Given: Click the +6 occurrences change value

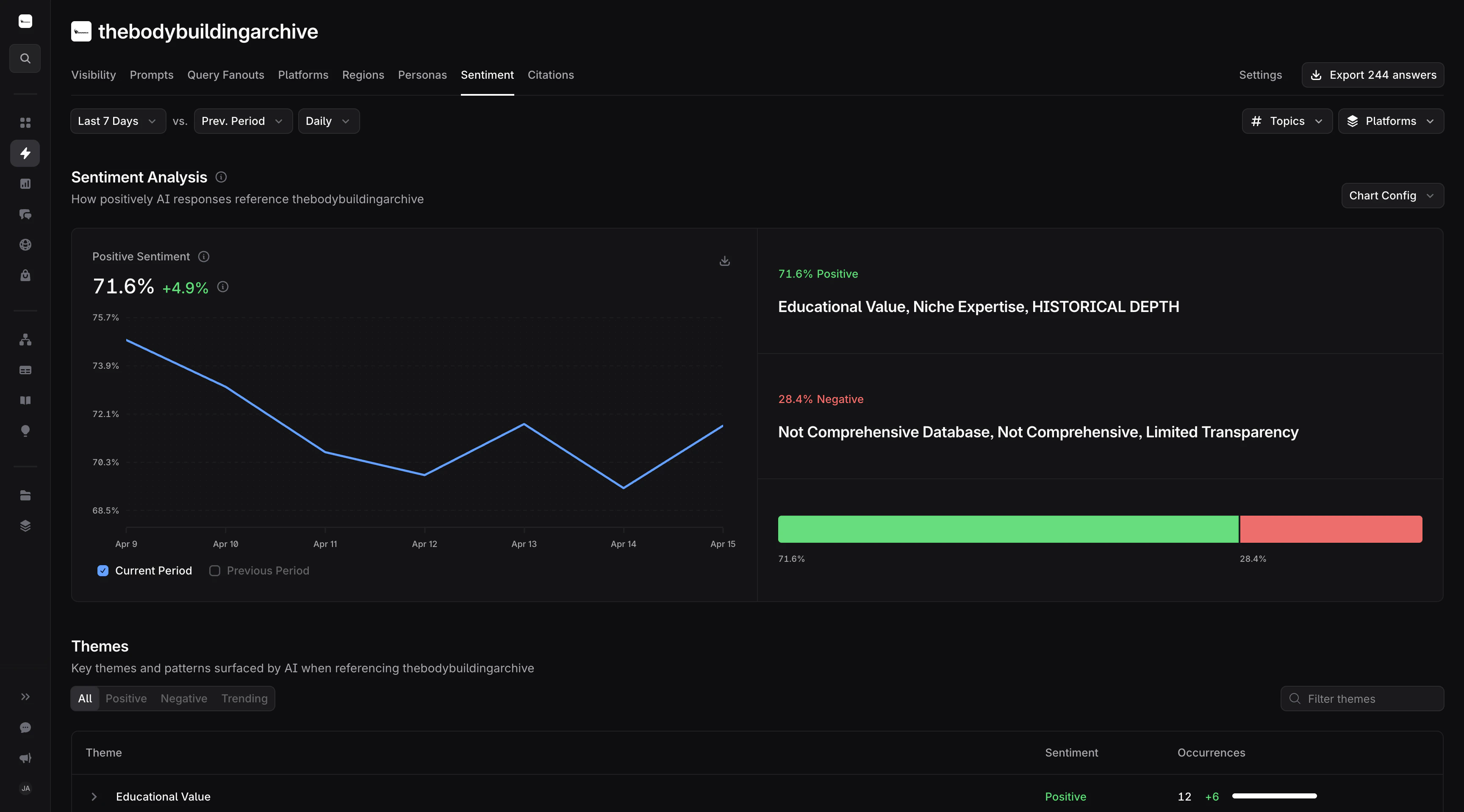Looking at the screenshot, I should (x=1212, y=797).
